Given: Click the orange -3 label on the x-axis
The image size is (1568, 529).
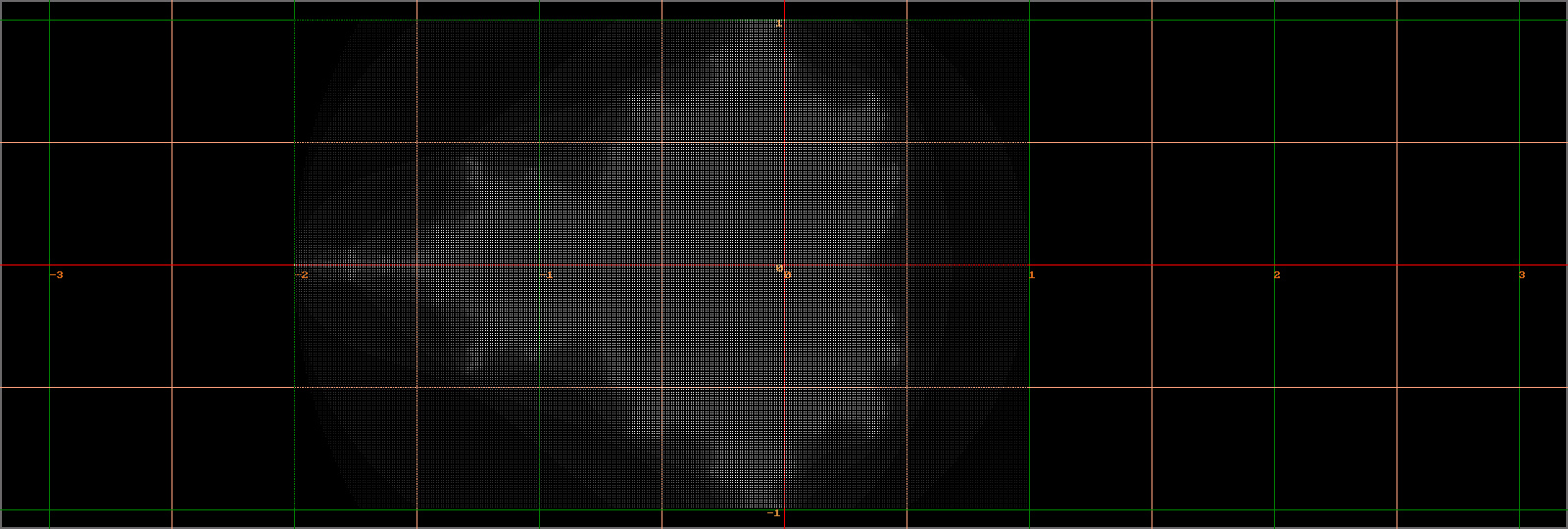Looking at the screenshot, I should 57,275.
